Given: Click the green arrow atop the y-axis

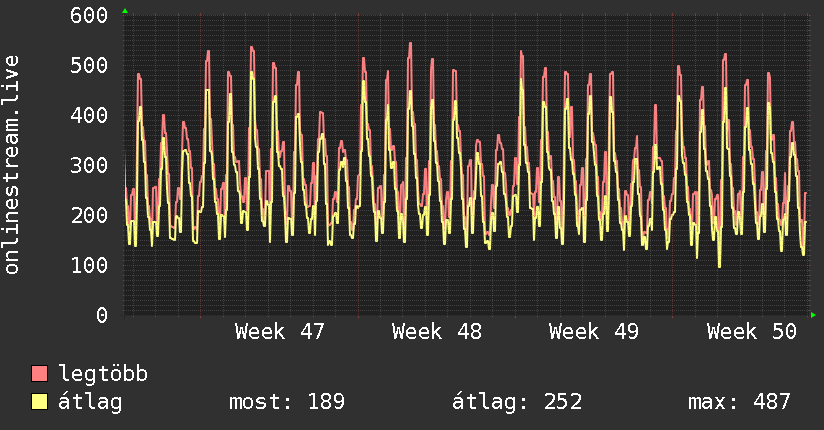Looking at the screenshot, I should [125, 11].
